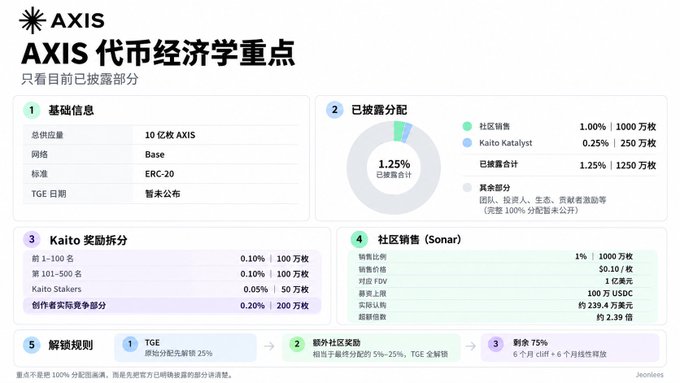Click the purple step 3 badge in 剩余 75% card
This screenshot has height=383, width=680.
click(x=496, y=344)
